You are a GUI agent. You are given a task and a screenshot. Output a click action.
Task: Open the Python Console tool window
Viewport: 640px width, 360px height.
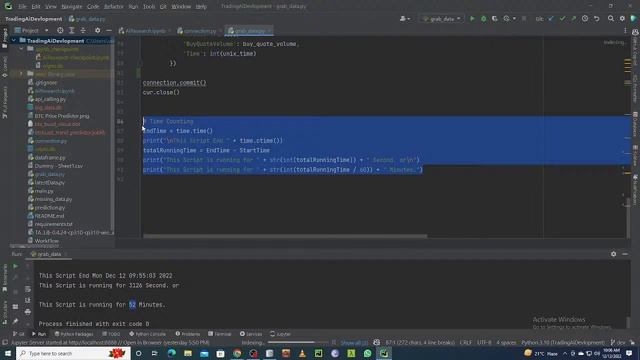[147, 334]
